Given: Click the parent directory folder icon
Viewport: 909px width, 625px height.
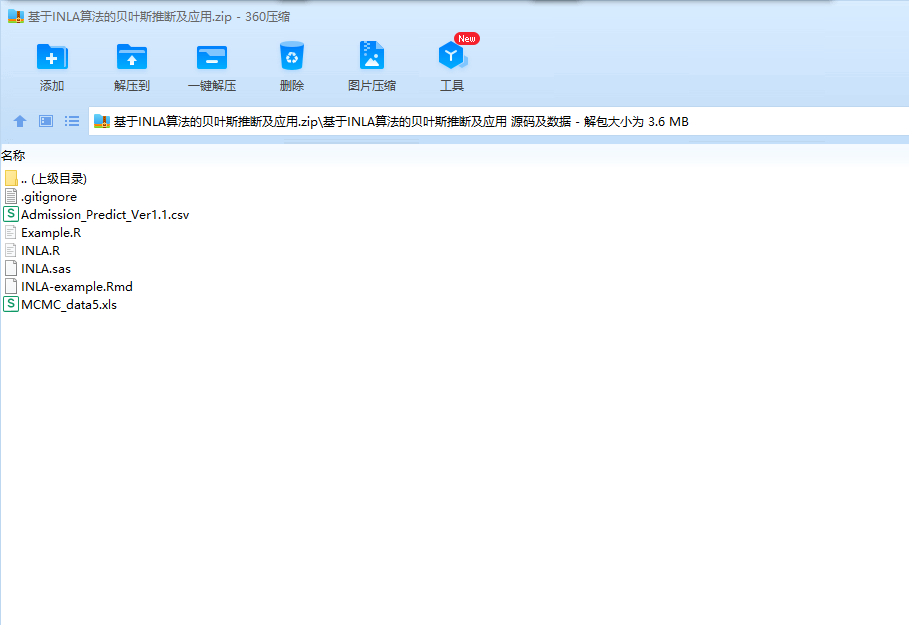Looking at the screenshot, I should pyautogui.click(x=11, y=178).
